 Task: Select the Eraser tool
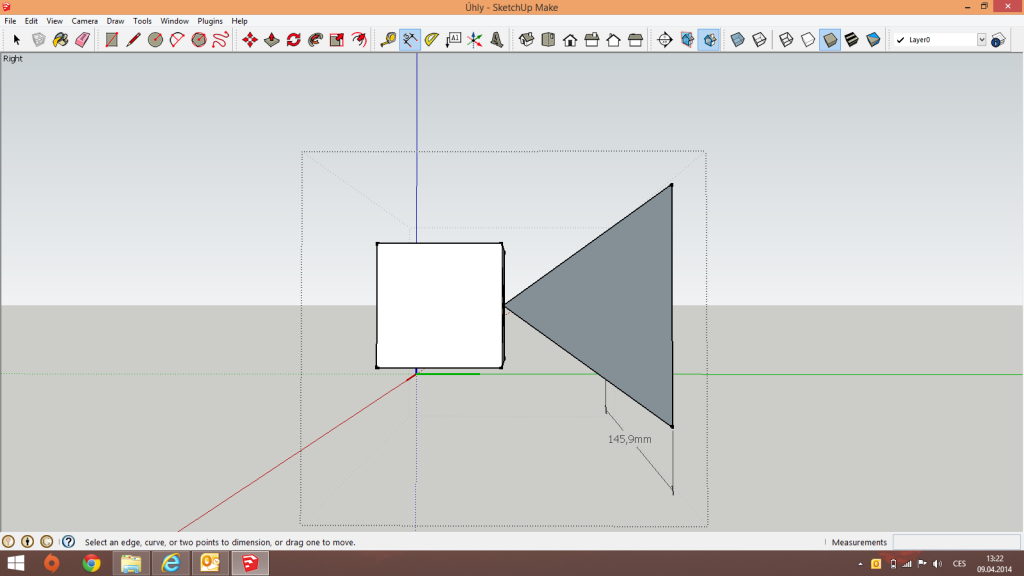click(82, 40)
